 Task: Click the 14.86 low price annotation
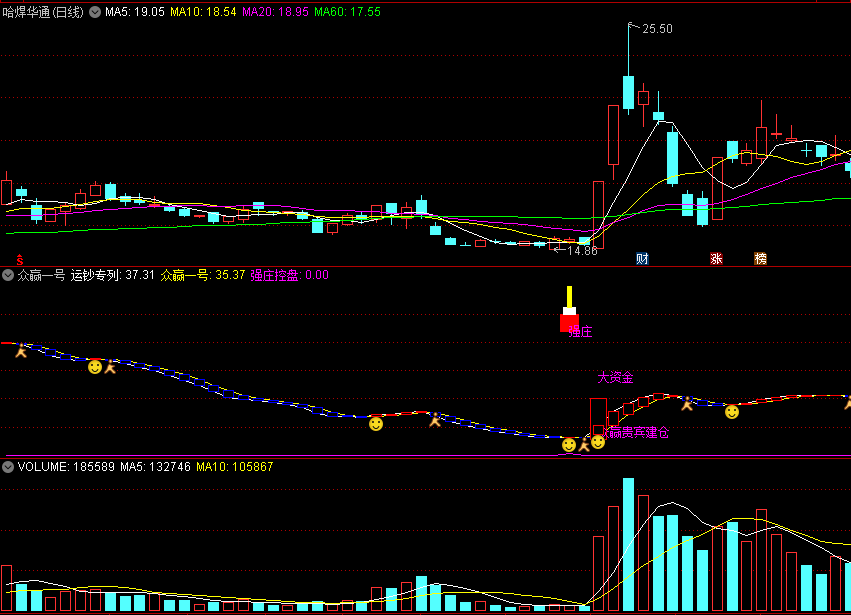tap(582, 251)
